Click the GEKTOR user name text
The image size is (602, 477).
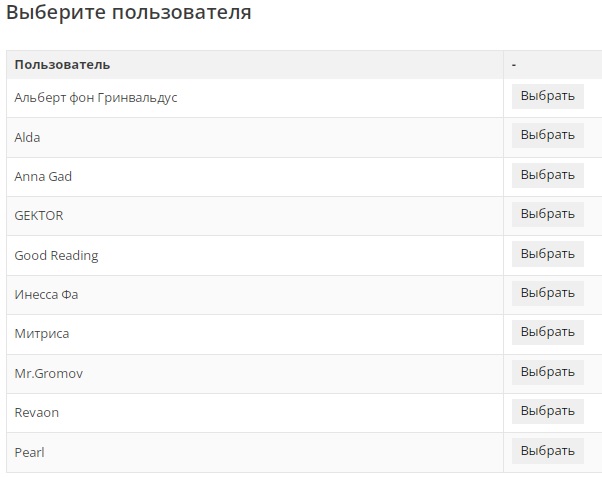tap(39, 216)
